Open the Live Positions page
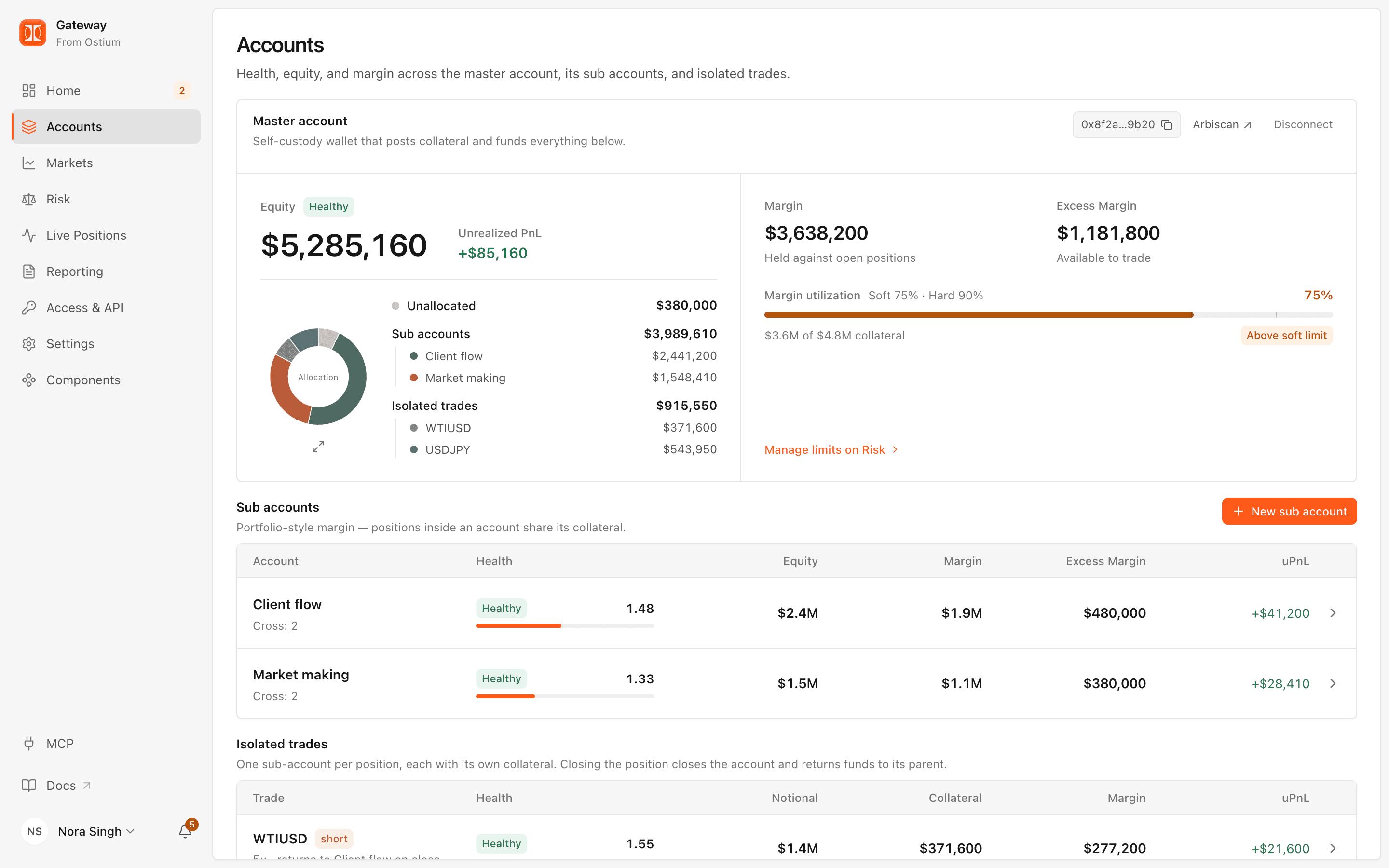 [x=106, y=235]
